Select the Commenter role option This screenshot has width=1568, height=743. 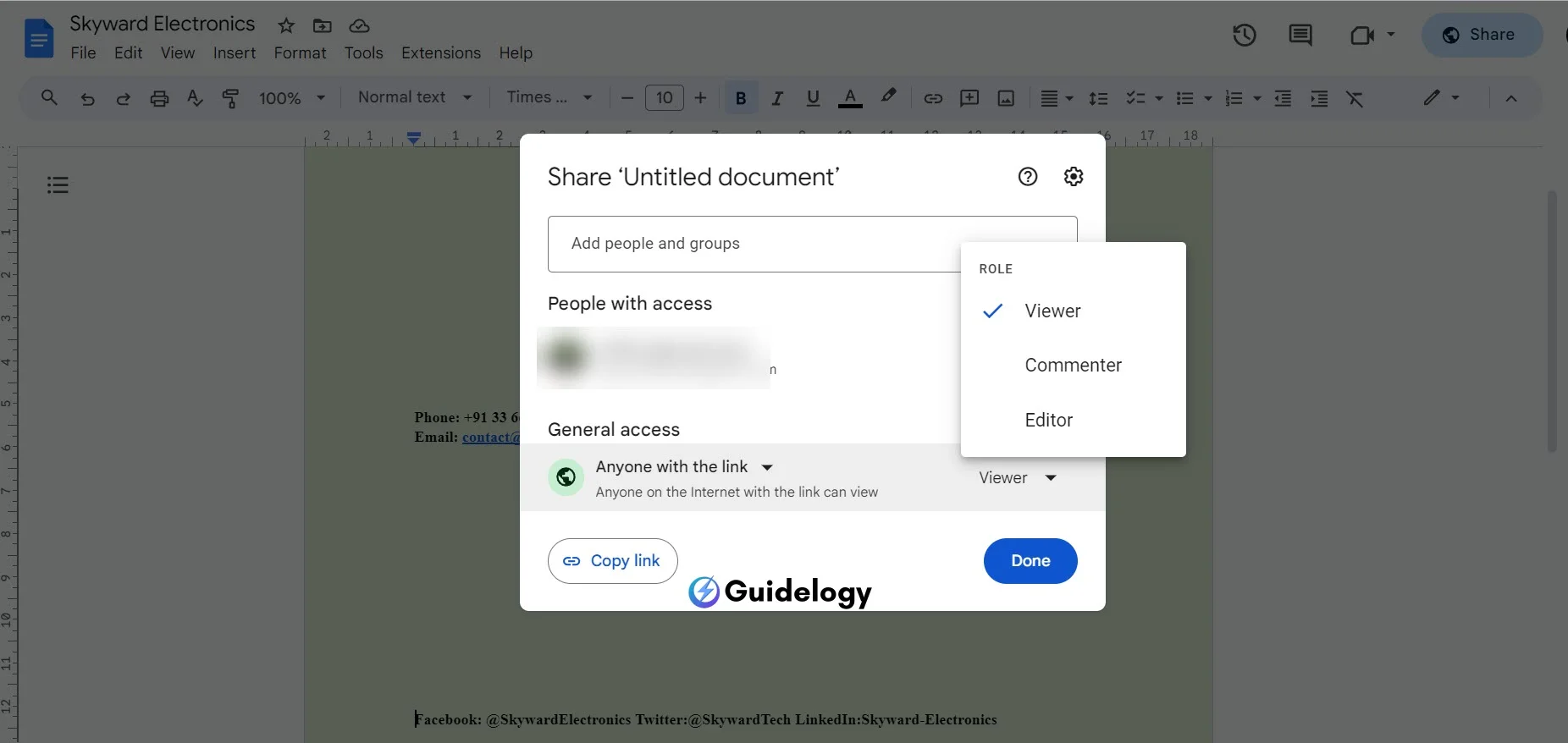pyautogui.click(x=1073, y=366)
